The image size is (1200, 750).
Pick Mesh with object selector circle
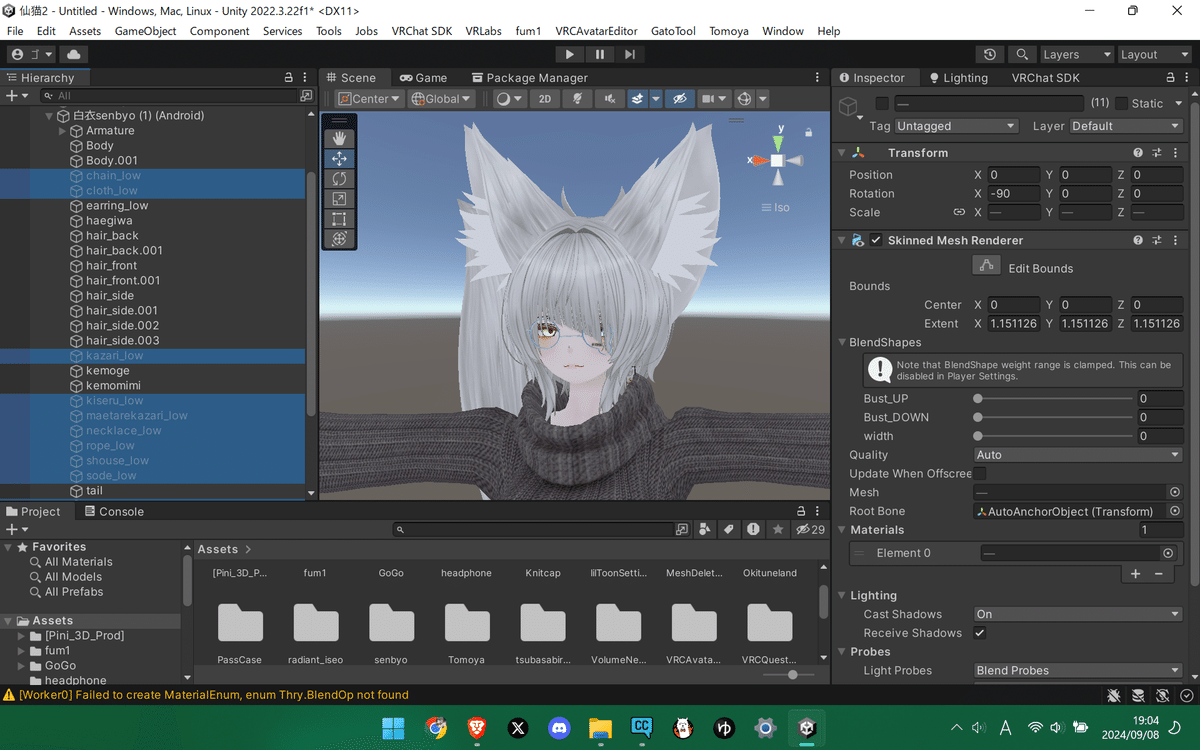click(x=1175, y=492)
